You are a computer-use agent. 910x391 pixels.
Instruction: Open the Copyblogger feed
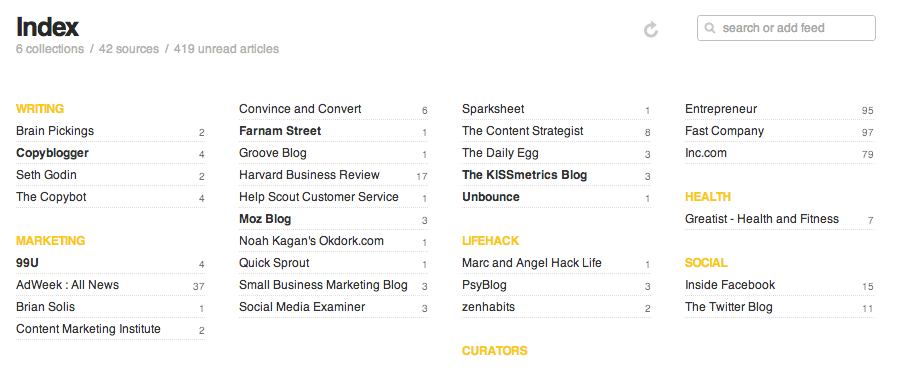[x=110, y=153]
